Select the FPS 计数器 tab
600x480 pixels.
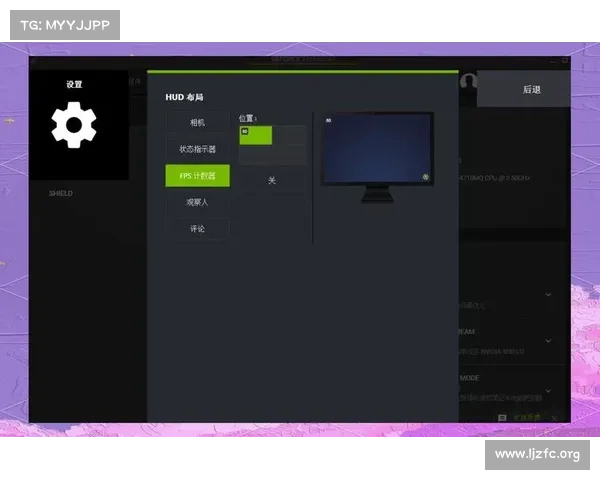(x=197, y=176)
